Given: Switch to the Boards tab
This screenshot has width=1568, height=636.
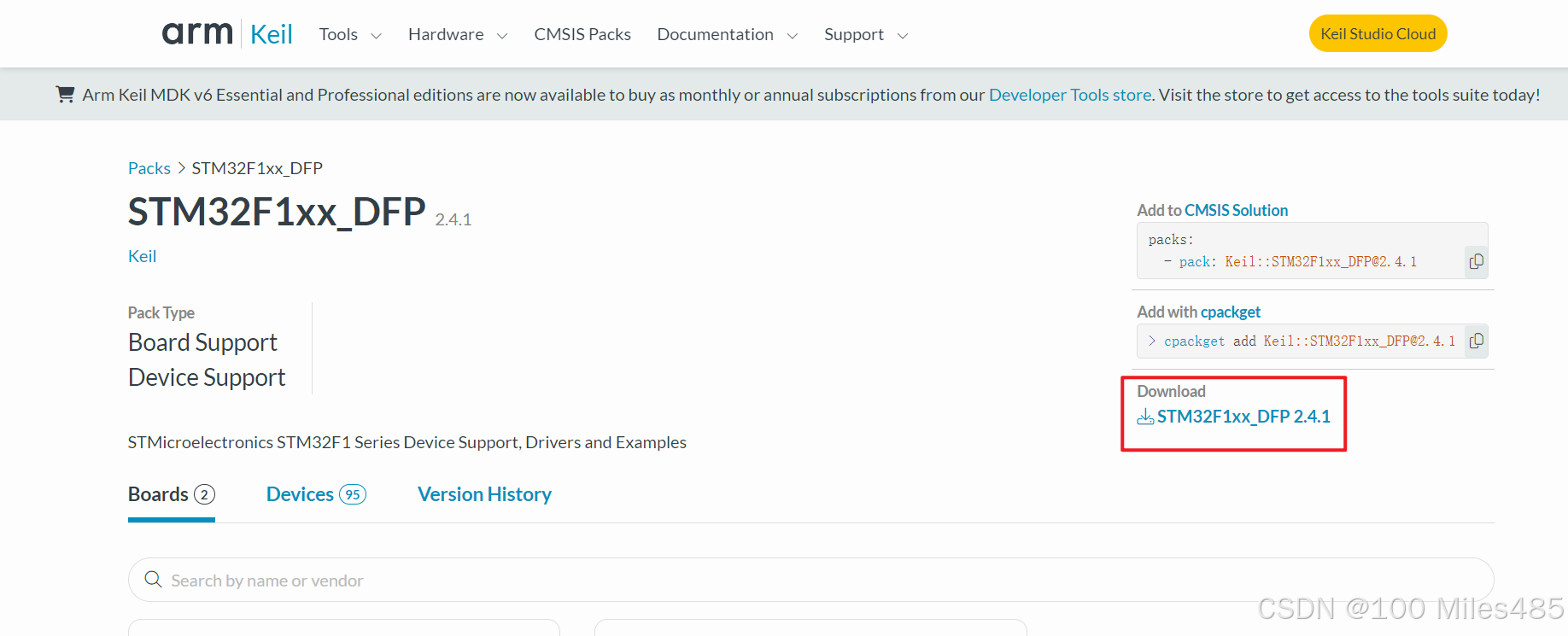Looking at the screenshot, I should click(x=172, y=494).
